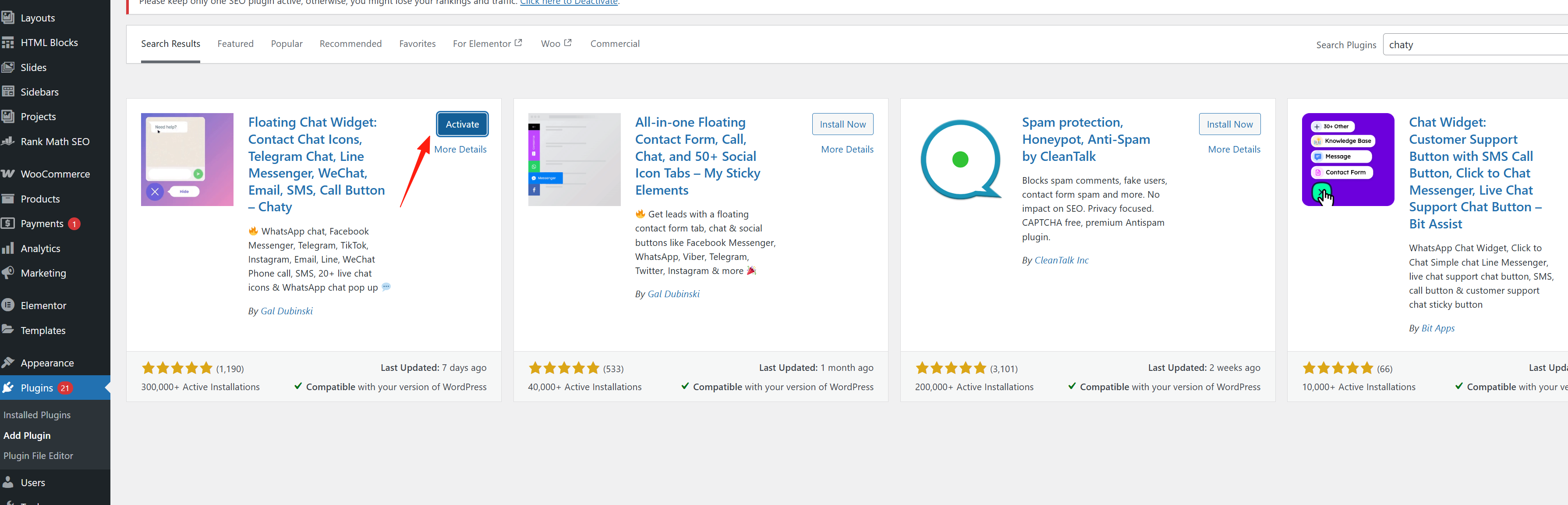Switch to the Featured tab
The width and height of the screenshot is (1568, 505).
point(235,44)
